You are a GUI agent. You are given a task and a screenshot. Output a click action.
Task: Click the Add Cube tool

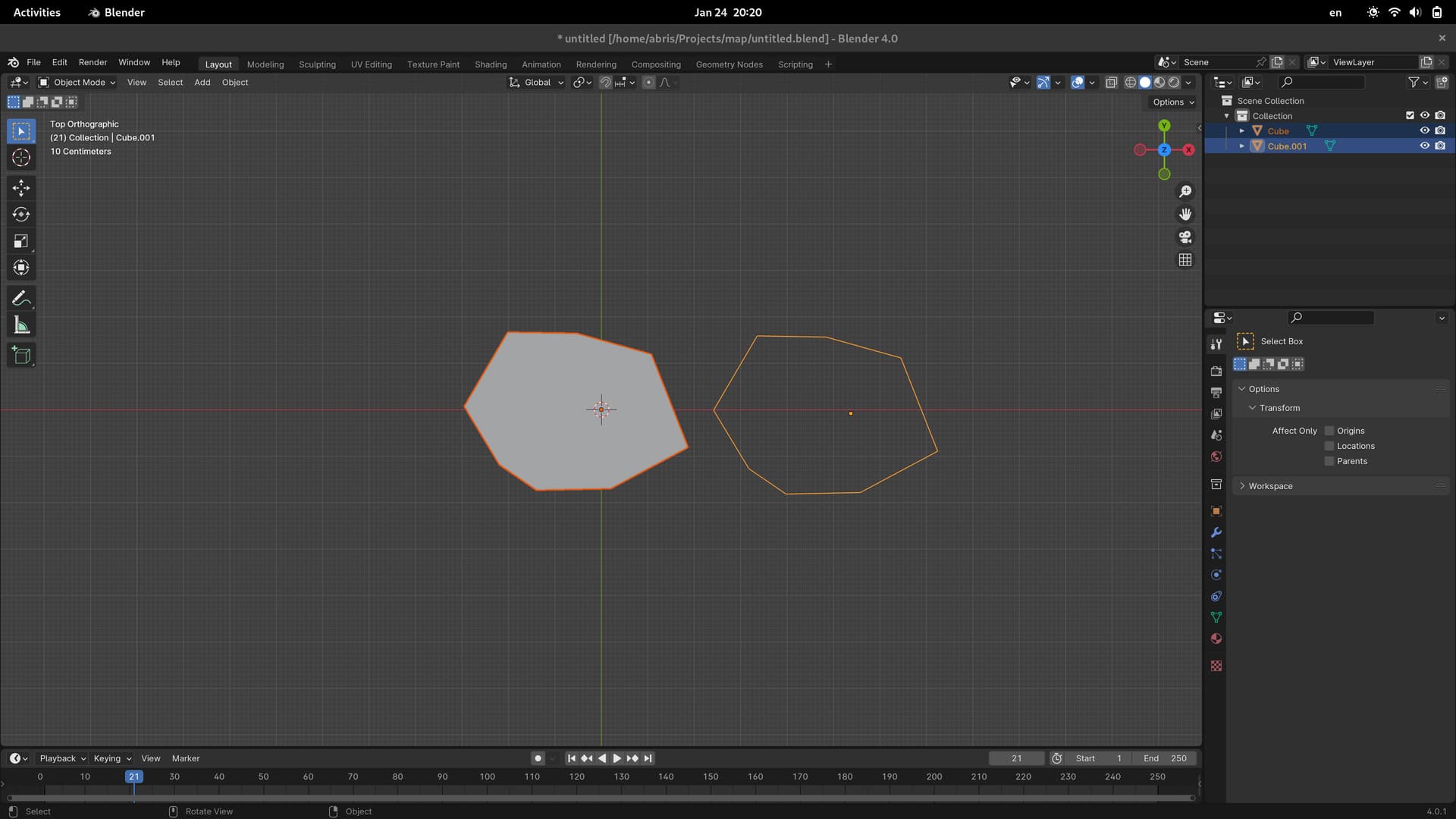pos(21,356)
